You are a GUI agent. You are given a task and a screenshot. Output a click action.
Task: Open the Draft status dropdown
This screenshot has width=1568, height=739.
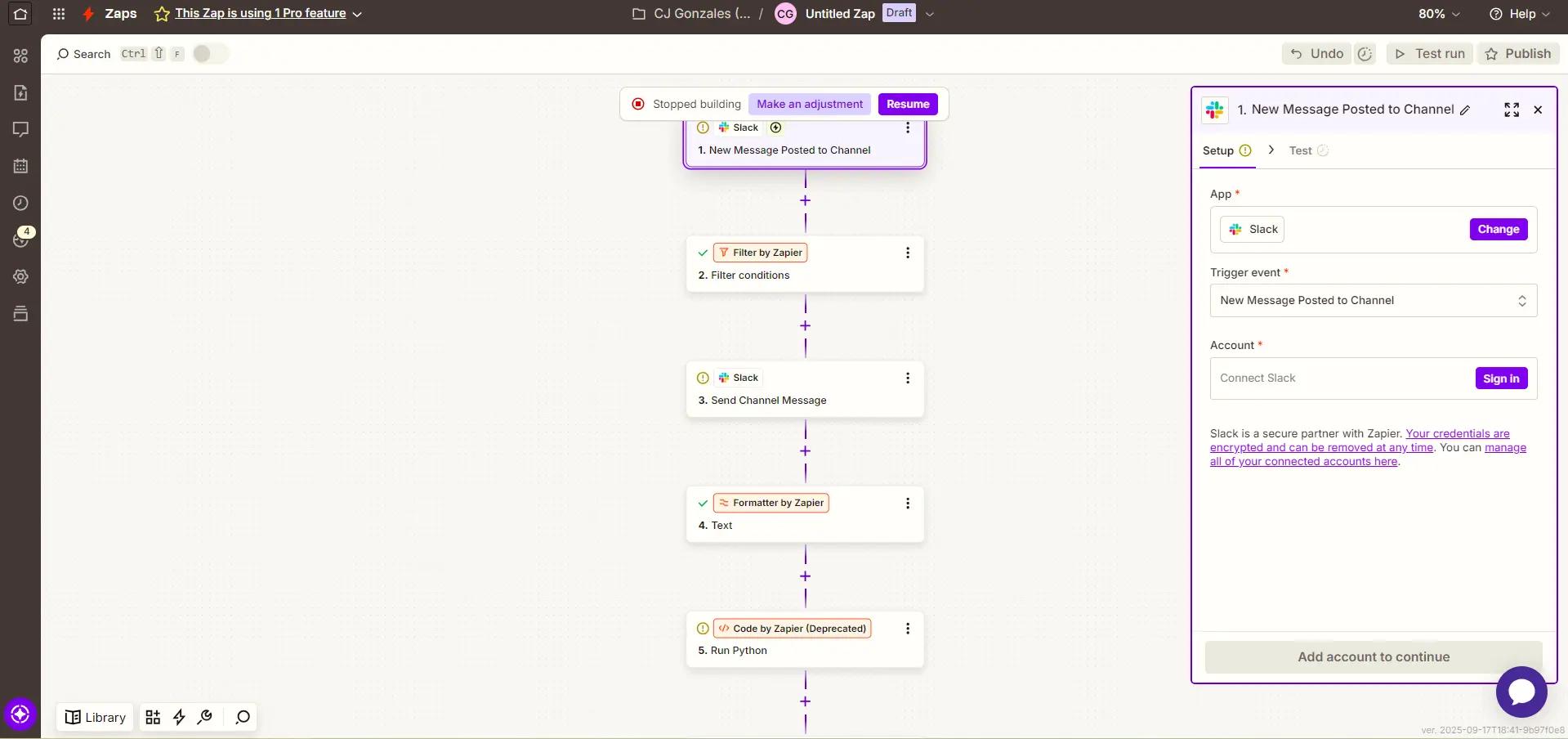coord(931,13)
